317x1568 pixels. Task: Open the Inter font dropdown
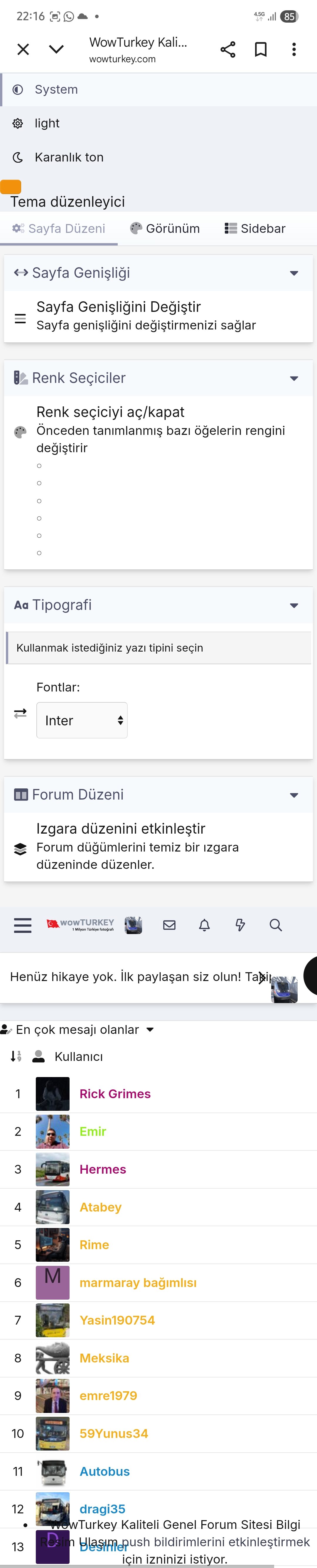(x=82, y=720)
